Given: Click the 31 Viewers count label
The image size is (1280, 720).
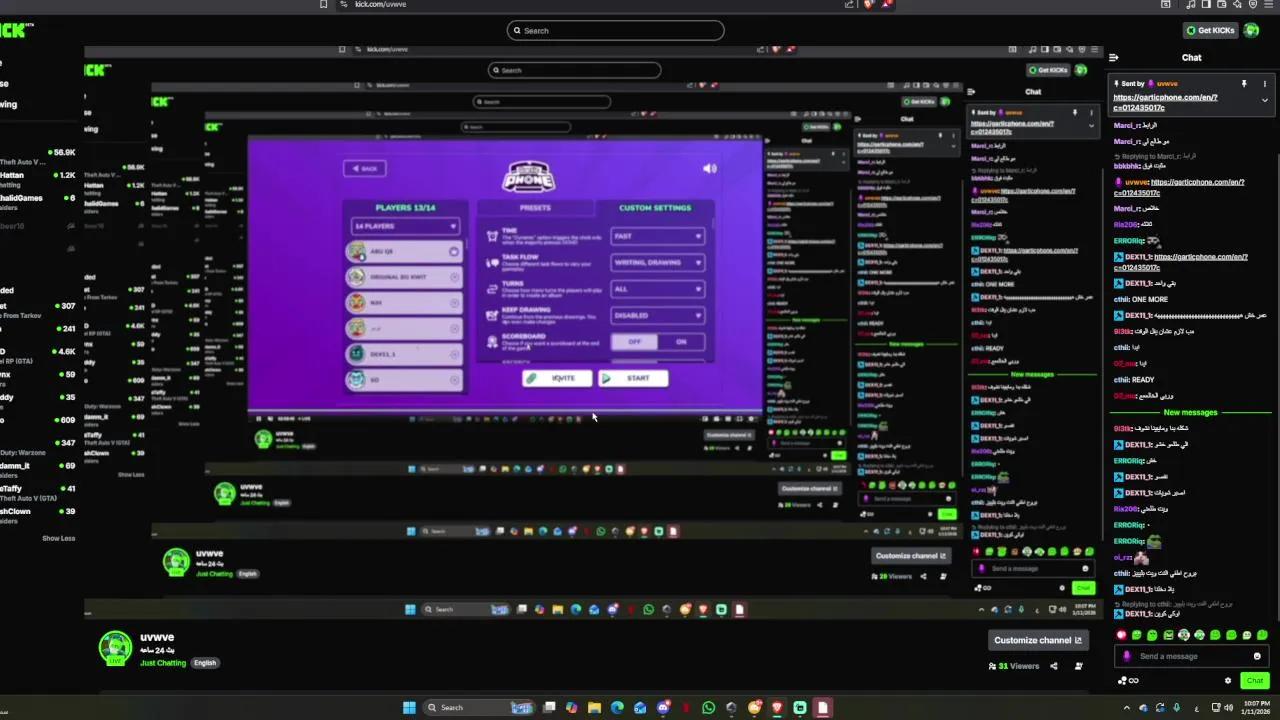Looking at the screenshot, I should pos(1014,666).
